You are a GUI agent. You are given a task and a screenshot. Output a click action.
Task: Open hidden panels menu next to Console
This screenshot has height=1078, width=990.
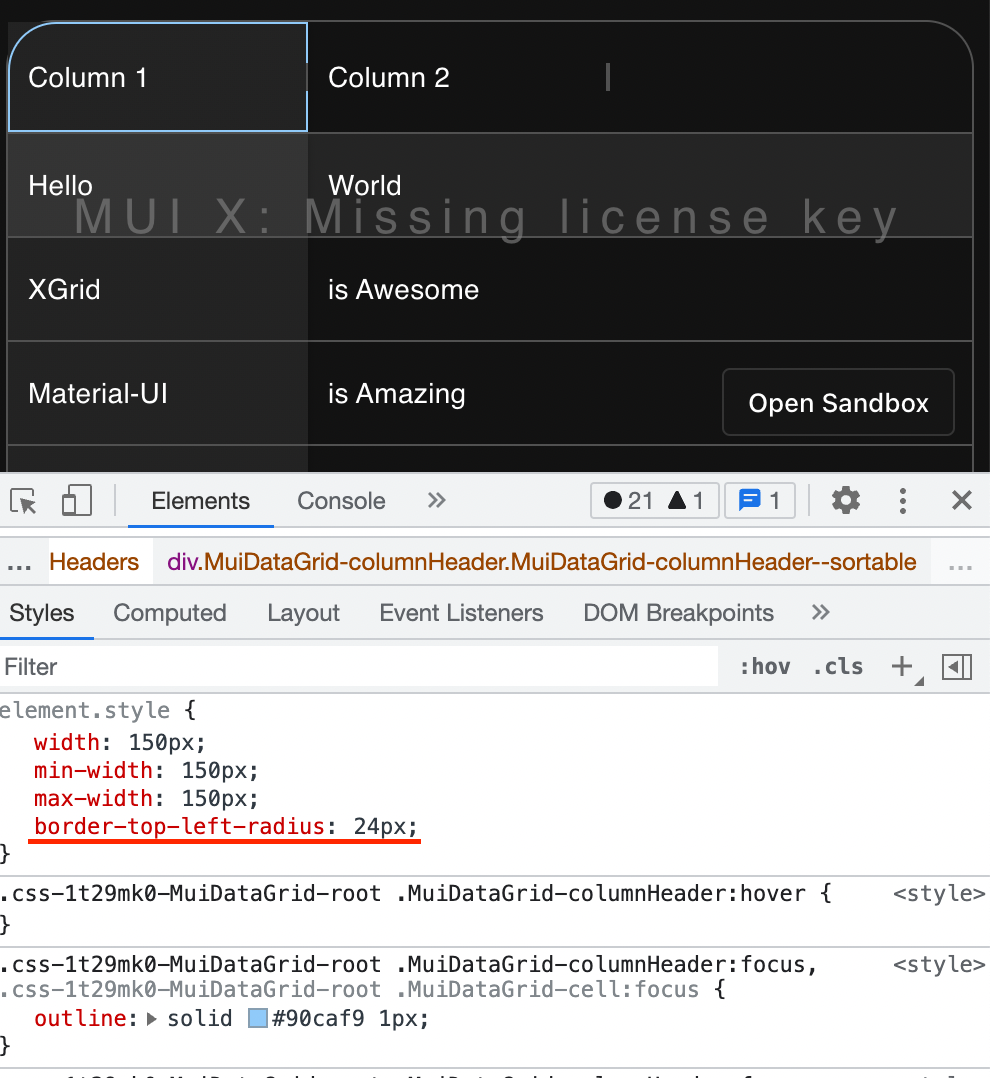(435, 500)
